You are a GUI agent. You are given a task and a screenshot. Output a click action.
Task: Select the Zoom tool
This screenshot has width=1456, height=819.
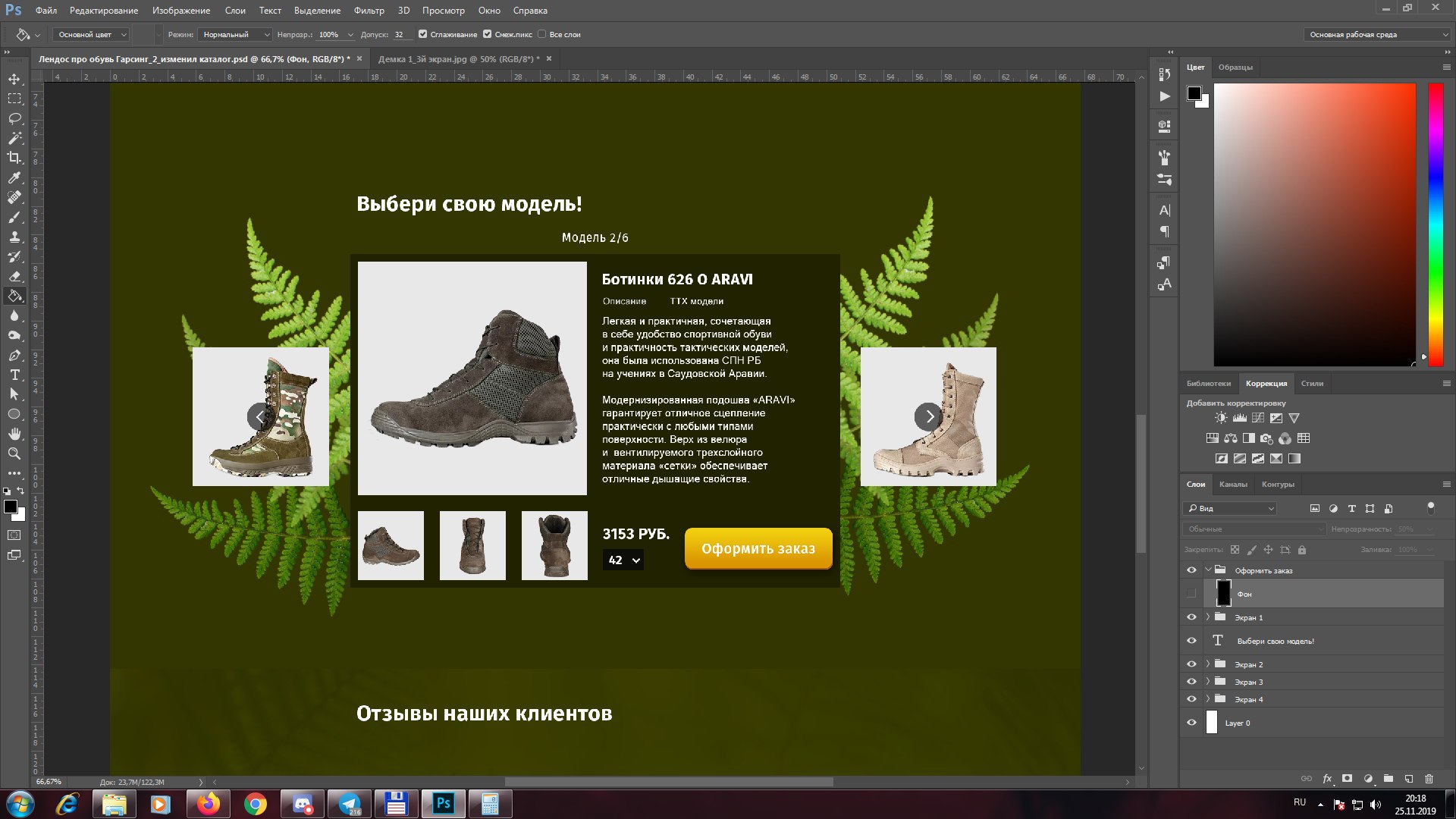pyautogui.click(x=14, y=453)
